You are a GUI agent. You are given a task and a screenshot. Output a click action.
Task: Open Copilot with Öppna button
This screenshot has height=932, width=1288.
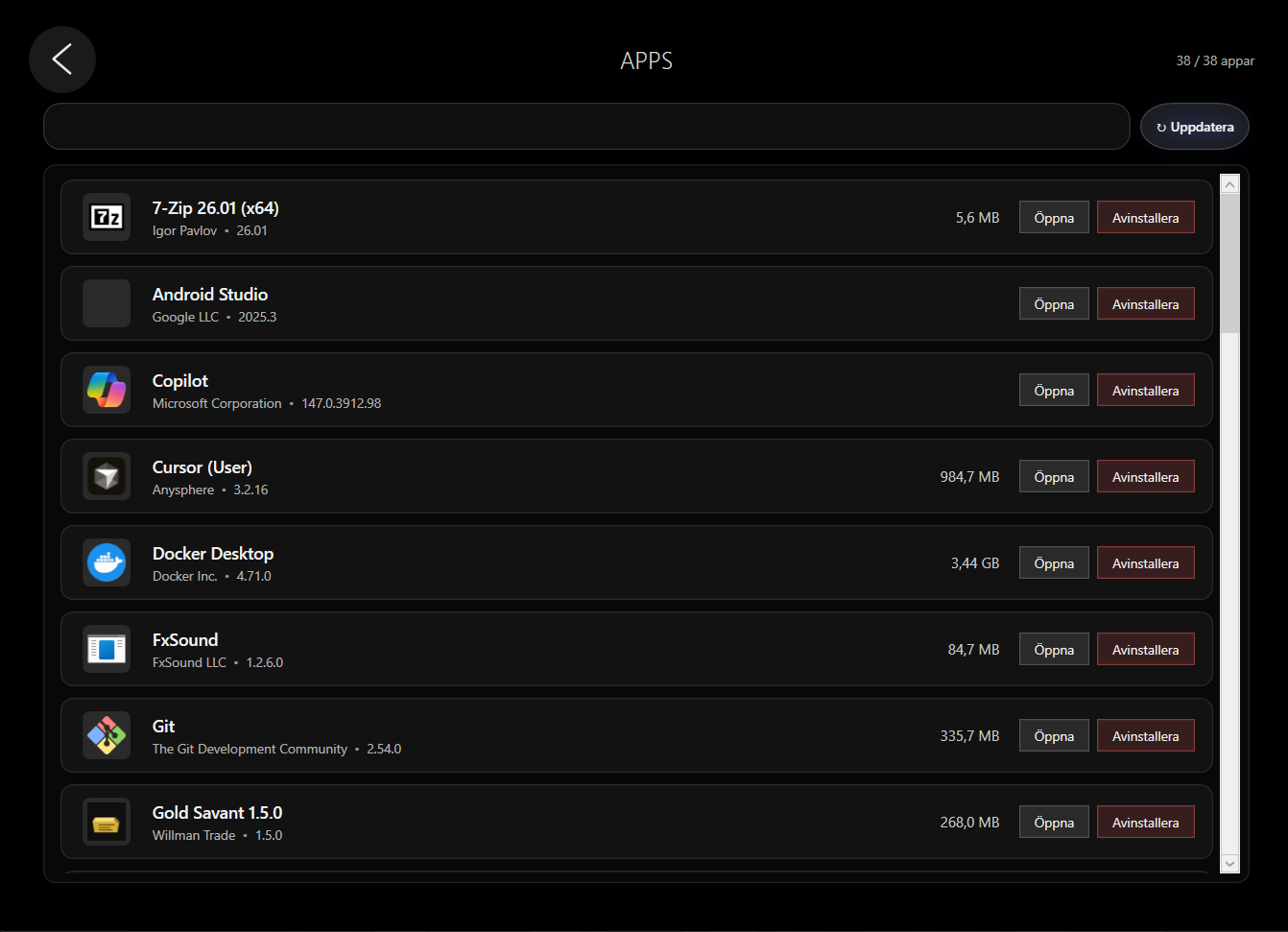(x=1054, y=391)
